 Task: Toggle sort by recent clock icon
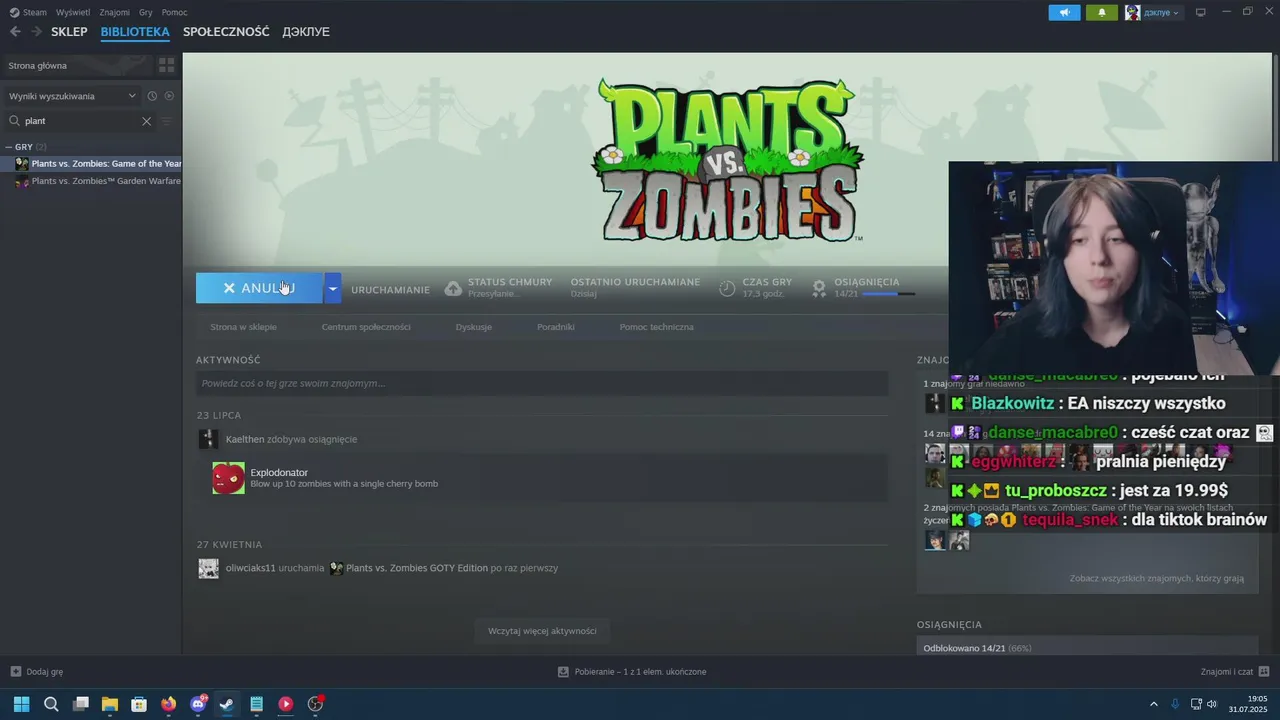(x=152, y=96)
